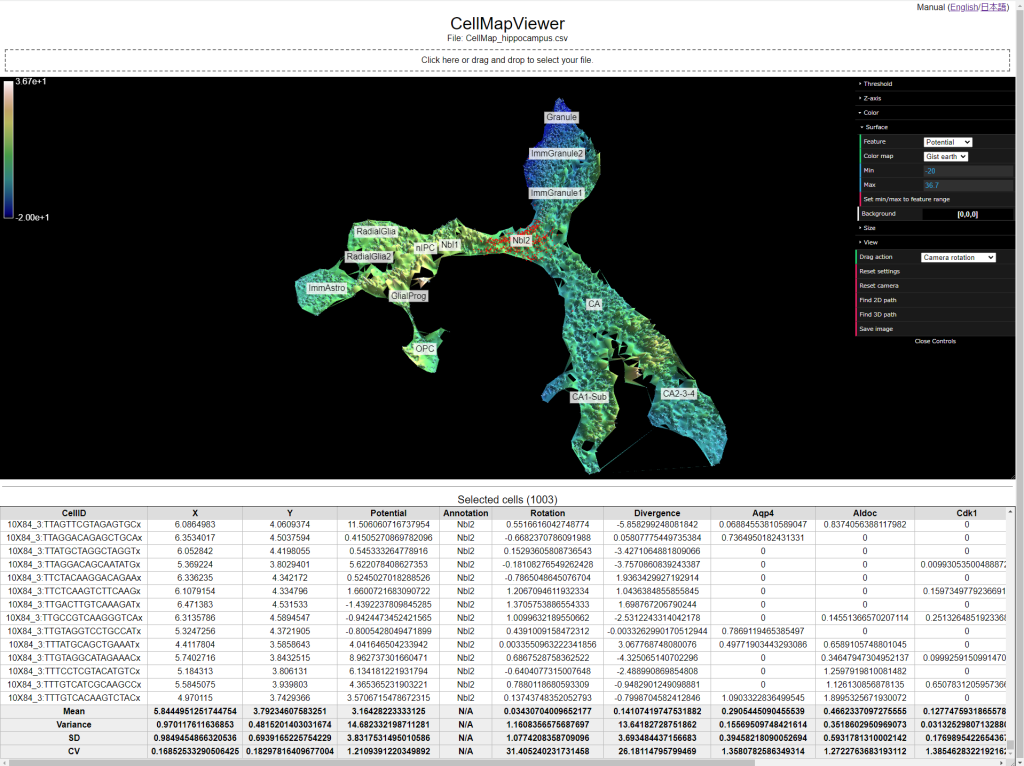Click Reset camera in controls
Screen dimensions: 1024x766
click(x=882, y=286)
